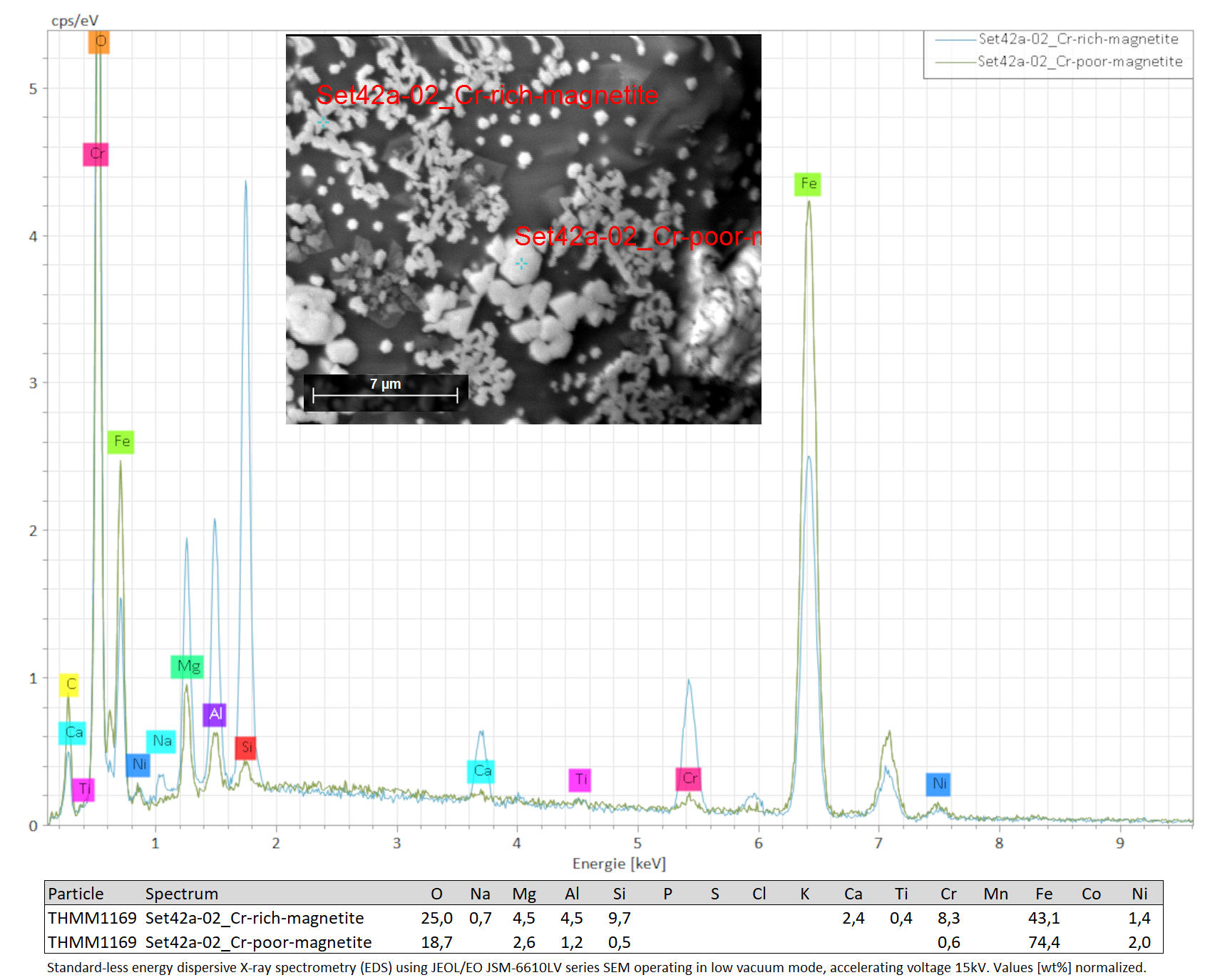The width and height of the screenshot is (1210, 980).
Task: Click the green Fe label near 0.7 keV
Action: click(121, 441)
